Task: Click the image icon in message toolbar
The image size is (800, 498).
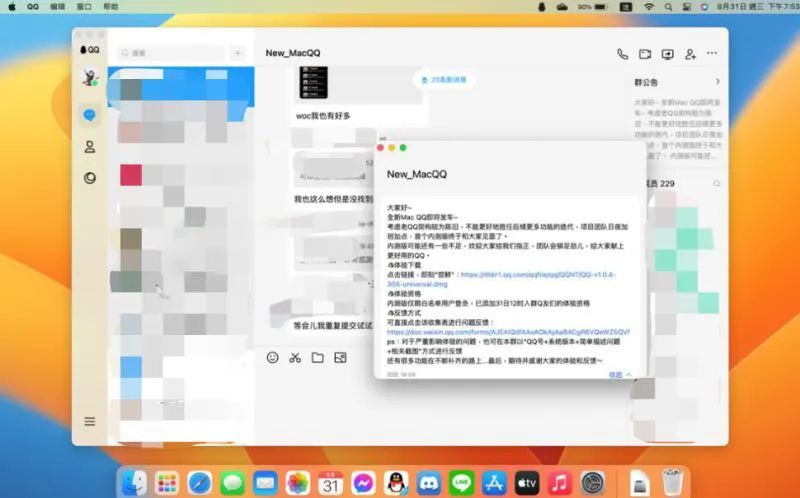Action: 340,358
